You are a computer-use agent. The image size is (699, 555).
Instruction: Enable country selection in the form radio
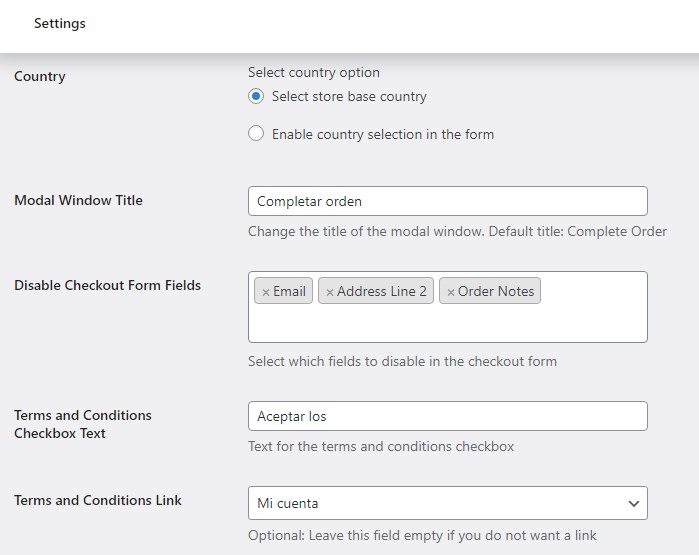point(256,134)
